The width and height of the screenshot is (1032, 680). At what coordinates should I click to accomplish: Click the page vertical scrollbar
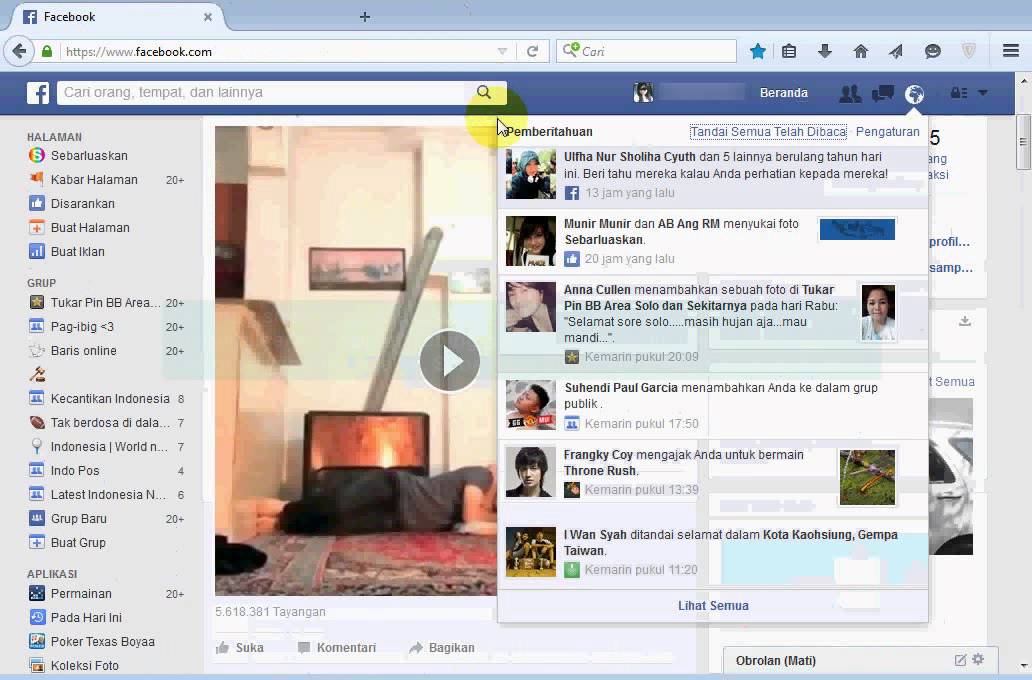point(1023,142)
